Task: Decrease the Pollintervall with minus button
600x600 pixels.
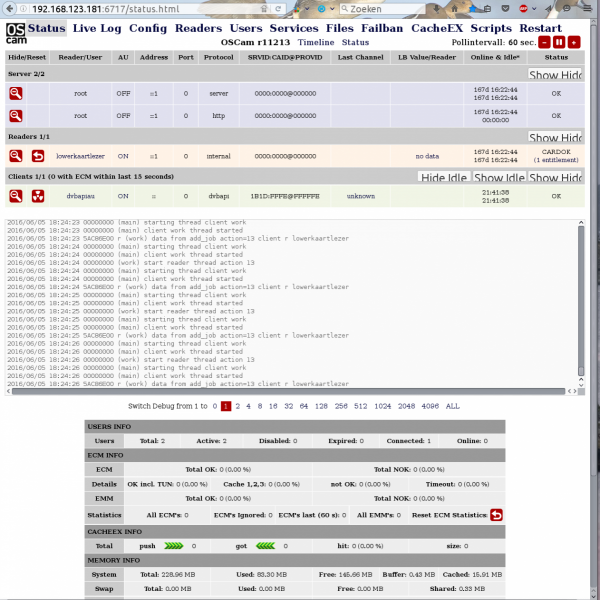Action: 544,43
